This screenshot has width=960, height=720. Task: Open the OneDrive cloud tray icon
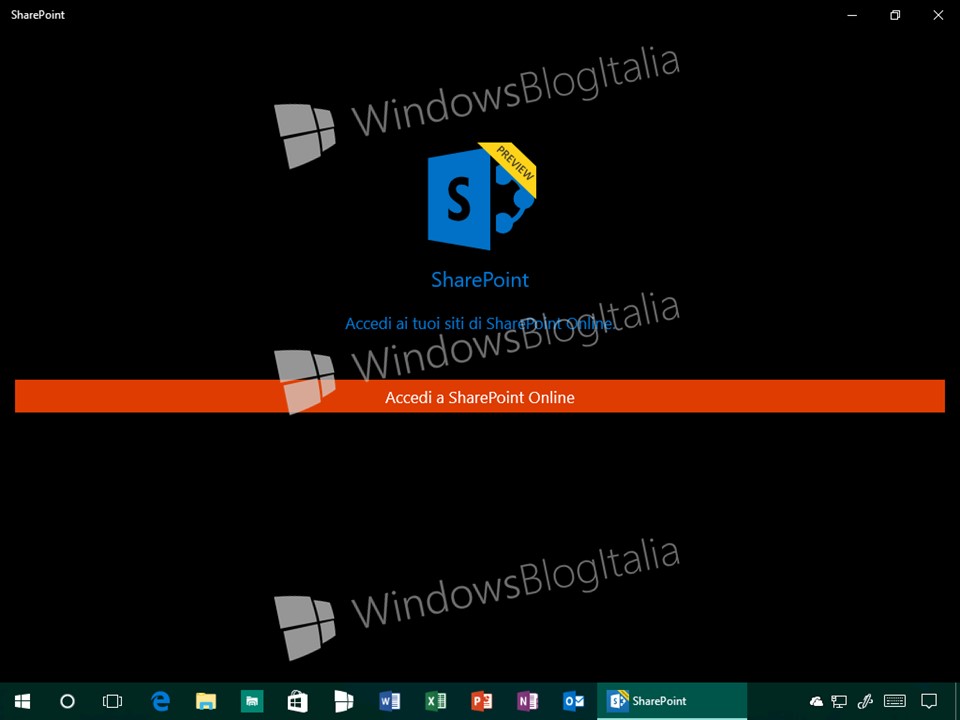pos(816,702)
